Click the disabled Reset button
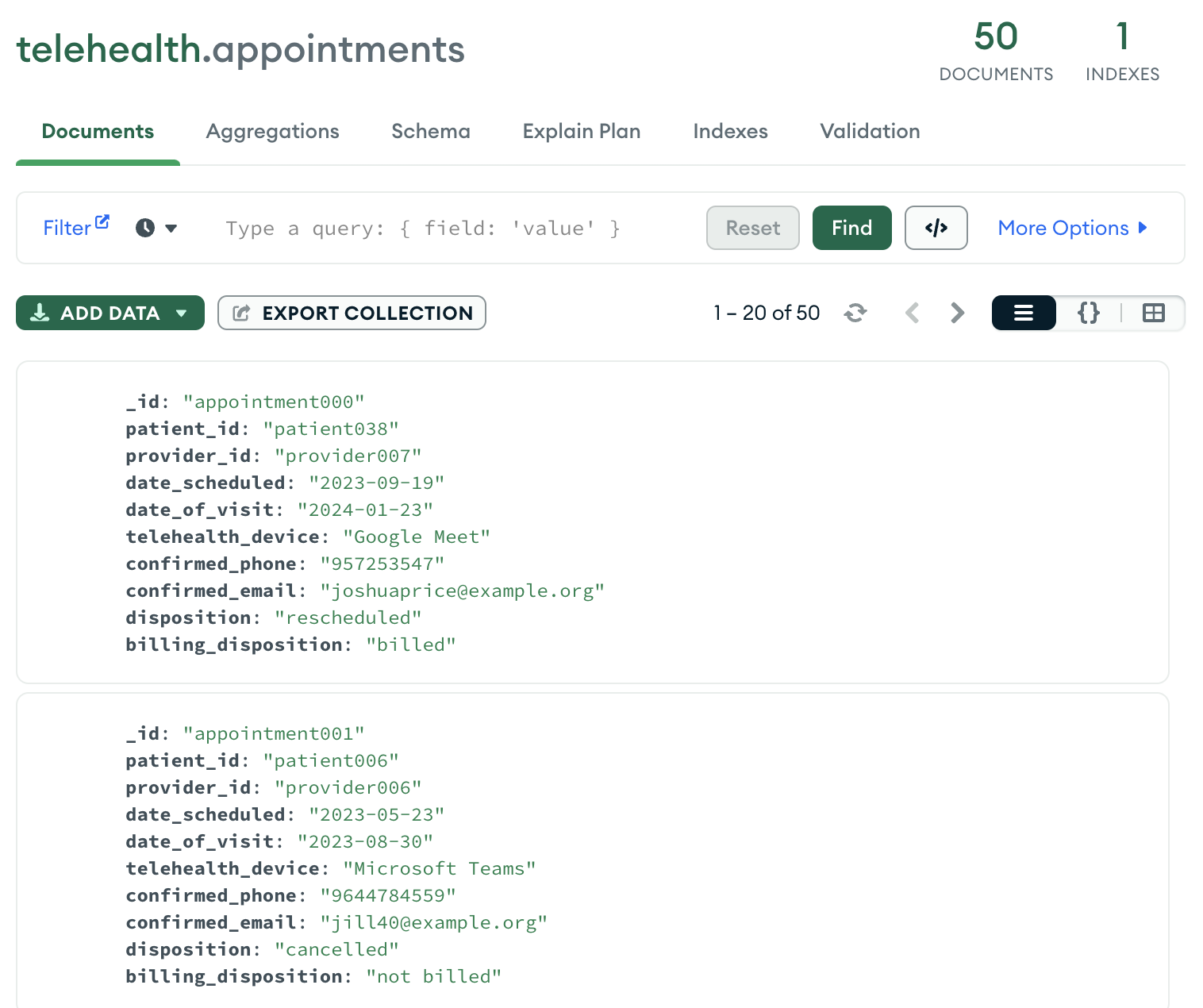The height and width of the screenshot is (1008, 1203). pyautogui.click(x=752, y=228)
